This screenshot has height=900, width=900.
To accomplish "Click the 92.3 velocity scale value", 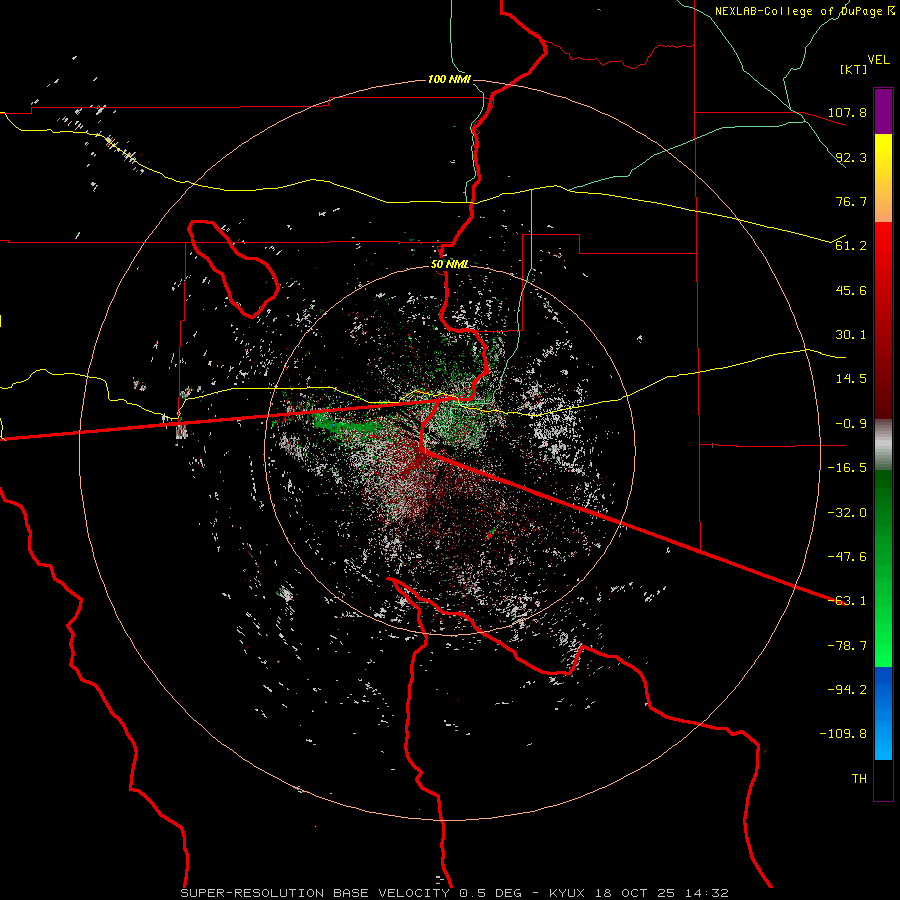I will pos(851,157).
